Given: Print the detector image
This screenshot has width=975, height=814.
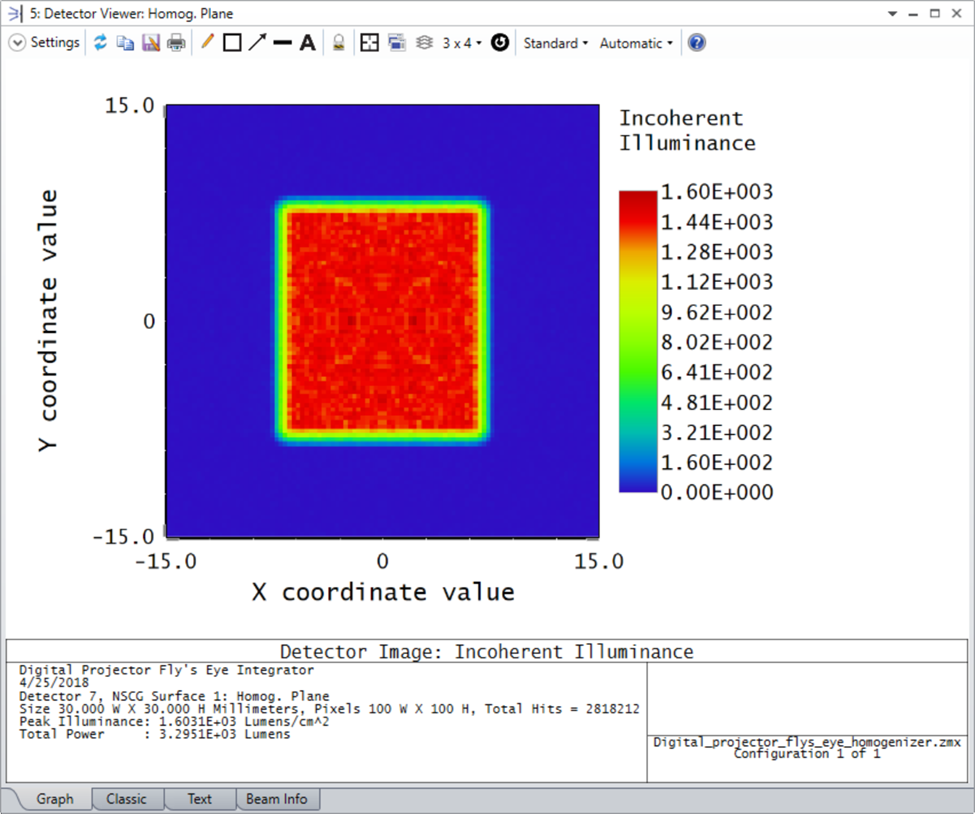Looking at the screenshot, I should (177, 42).
